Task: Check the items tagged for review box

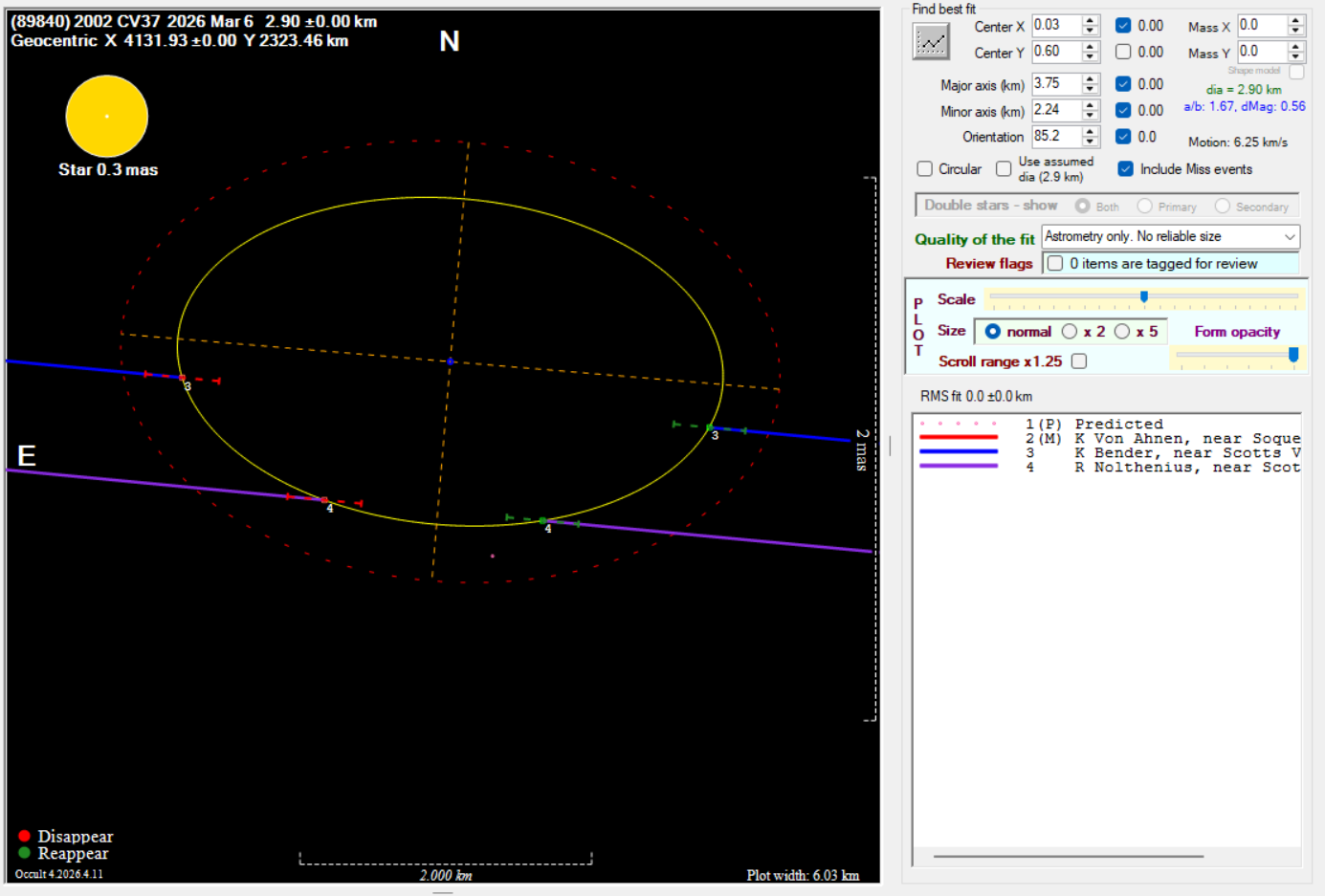Action: 1055,264
